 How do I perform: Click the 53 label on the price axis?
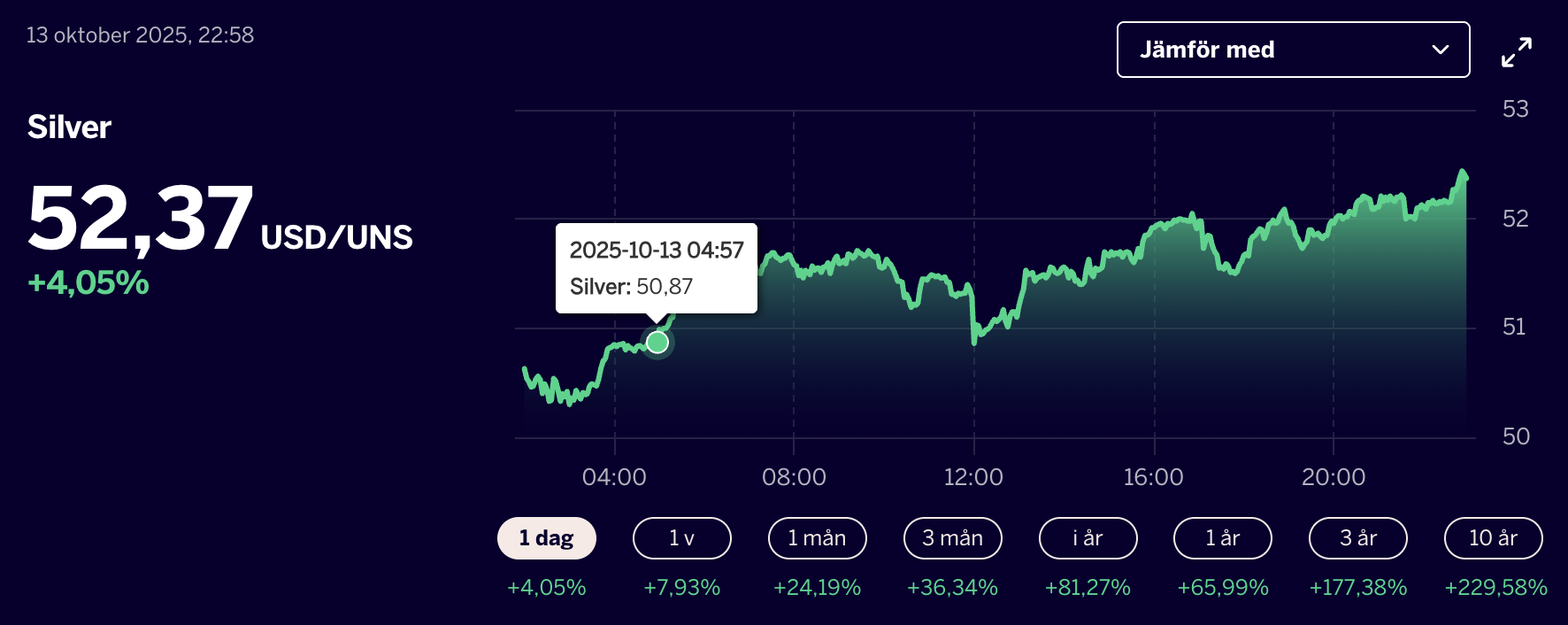[x=1515, y=109]
